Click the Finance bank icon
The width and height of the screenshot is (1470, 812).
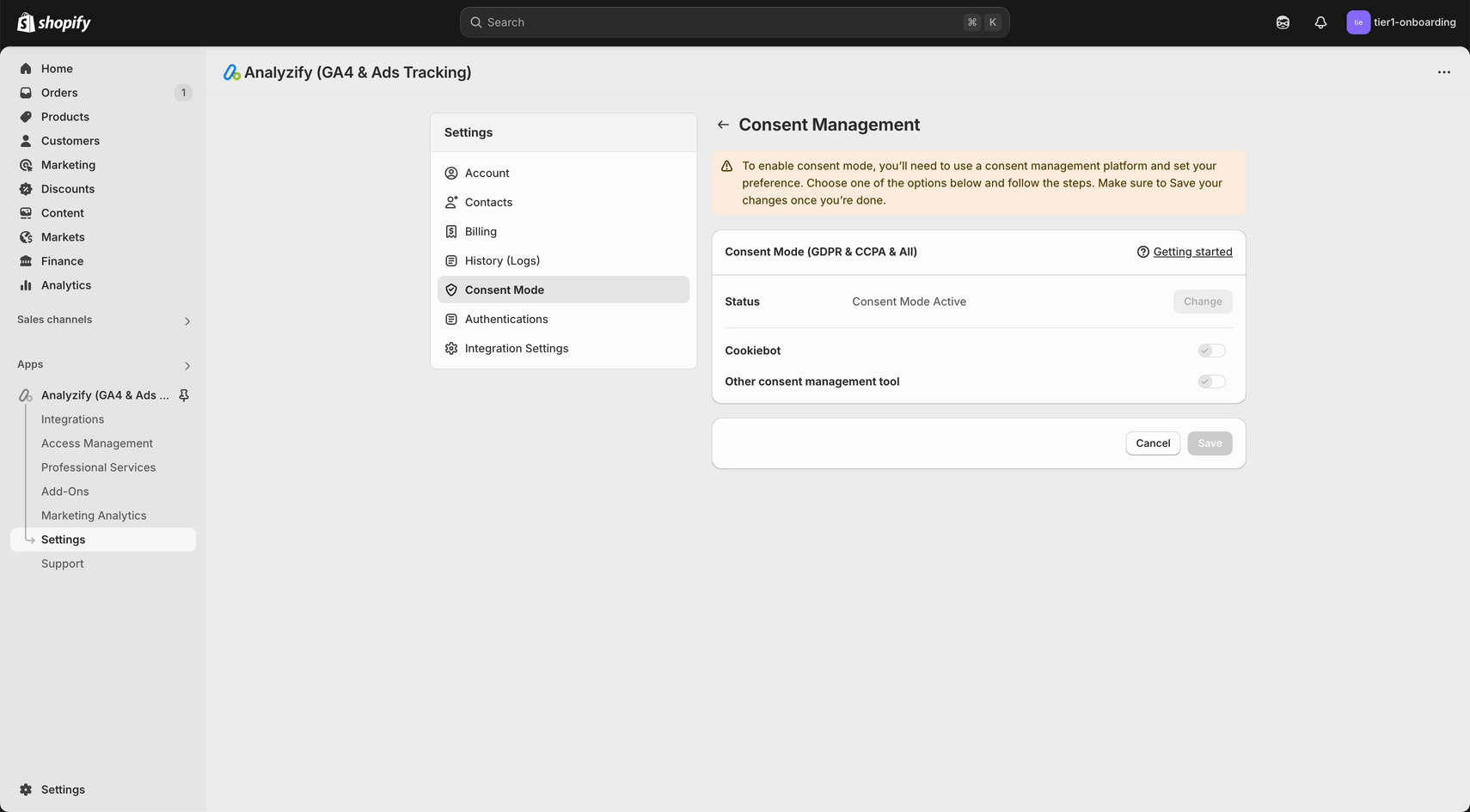click(26, 261)
